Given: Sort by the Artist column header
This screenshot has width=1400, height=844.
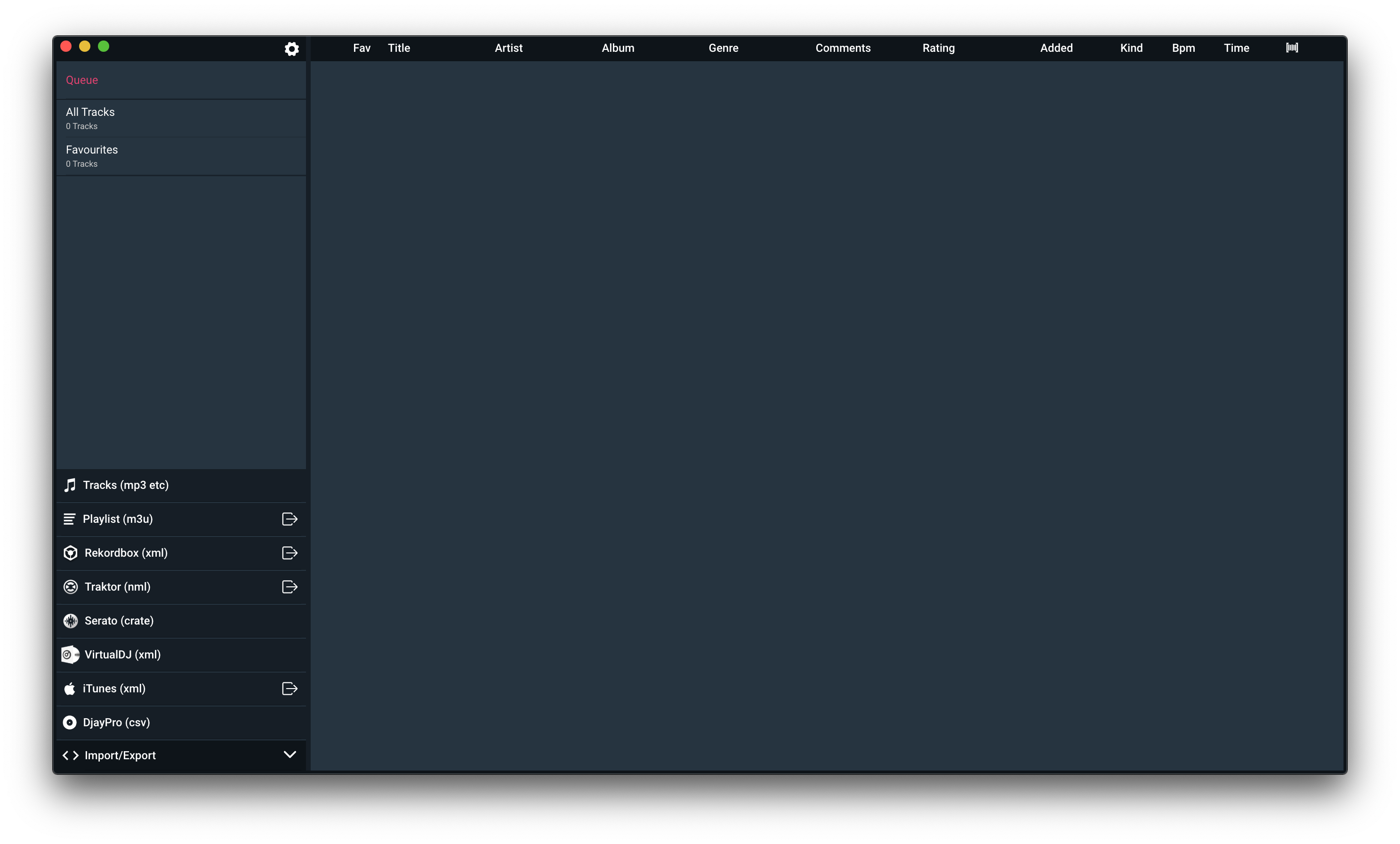Looking at the screenshot, I should click(508, 49).
